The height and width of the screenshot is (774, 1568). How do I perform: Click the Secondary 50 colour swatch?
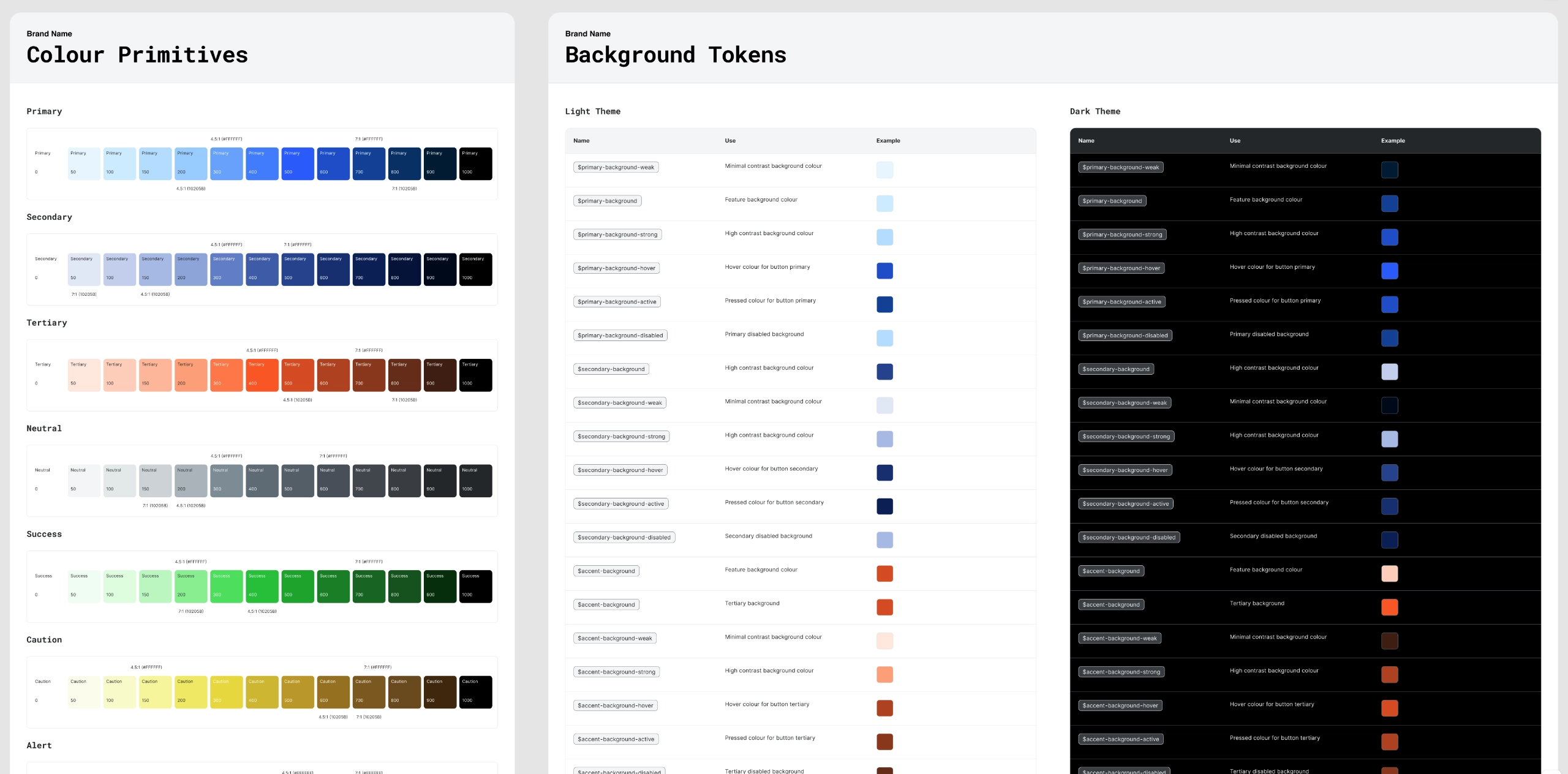click(x=84, y=269)
